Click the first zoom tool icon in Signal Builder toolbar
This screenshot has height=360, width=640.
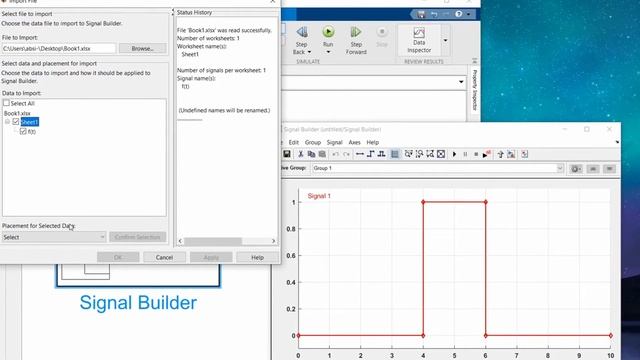click(x=408, y=154)
